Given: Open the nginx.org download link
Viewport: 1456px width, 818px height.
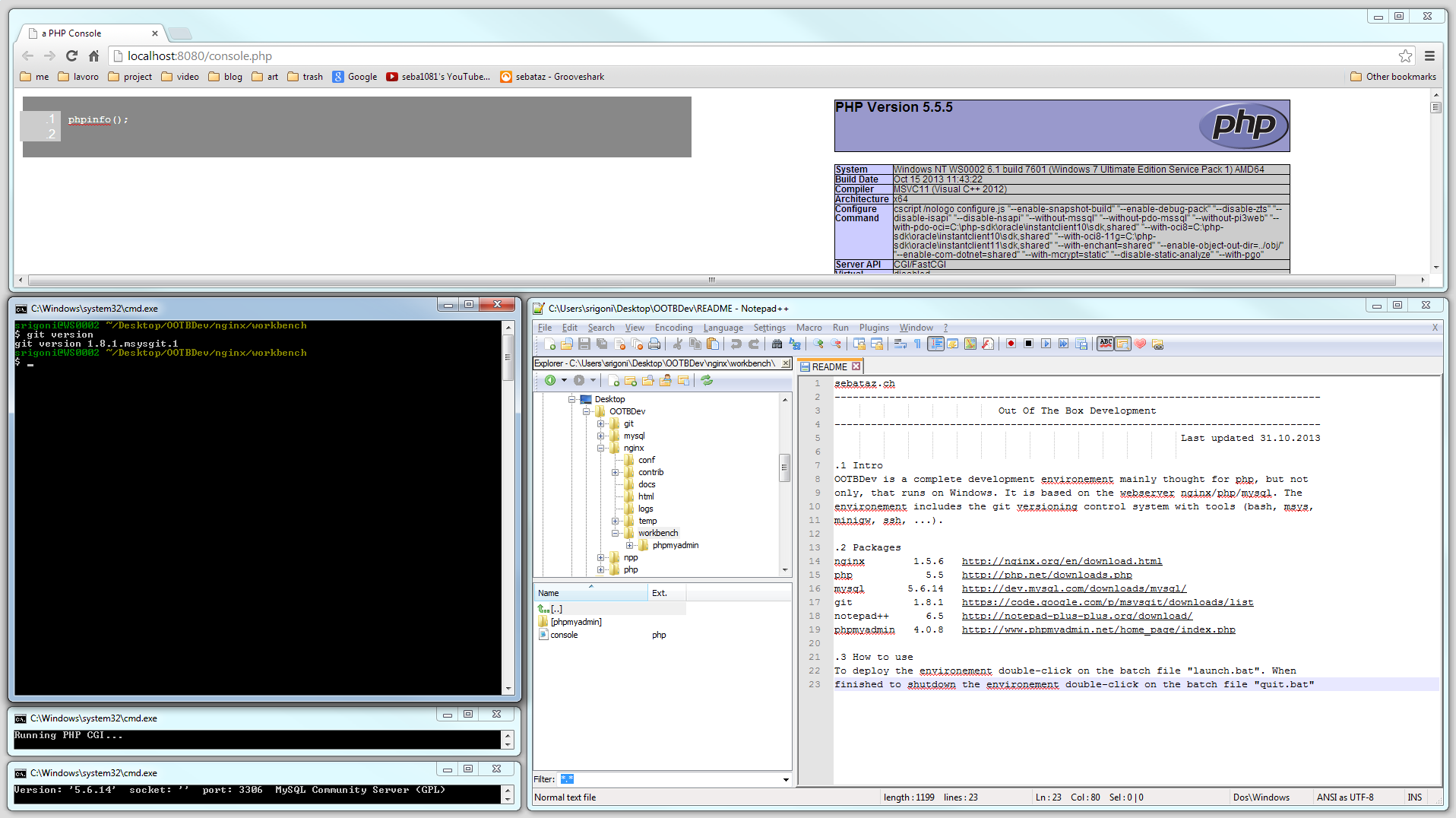Looking at the screenshot, I should pos(1061,561).
